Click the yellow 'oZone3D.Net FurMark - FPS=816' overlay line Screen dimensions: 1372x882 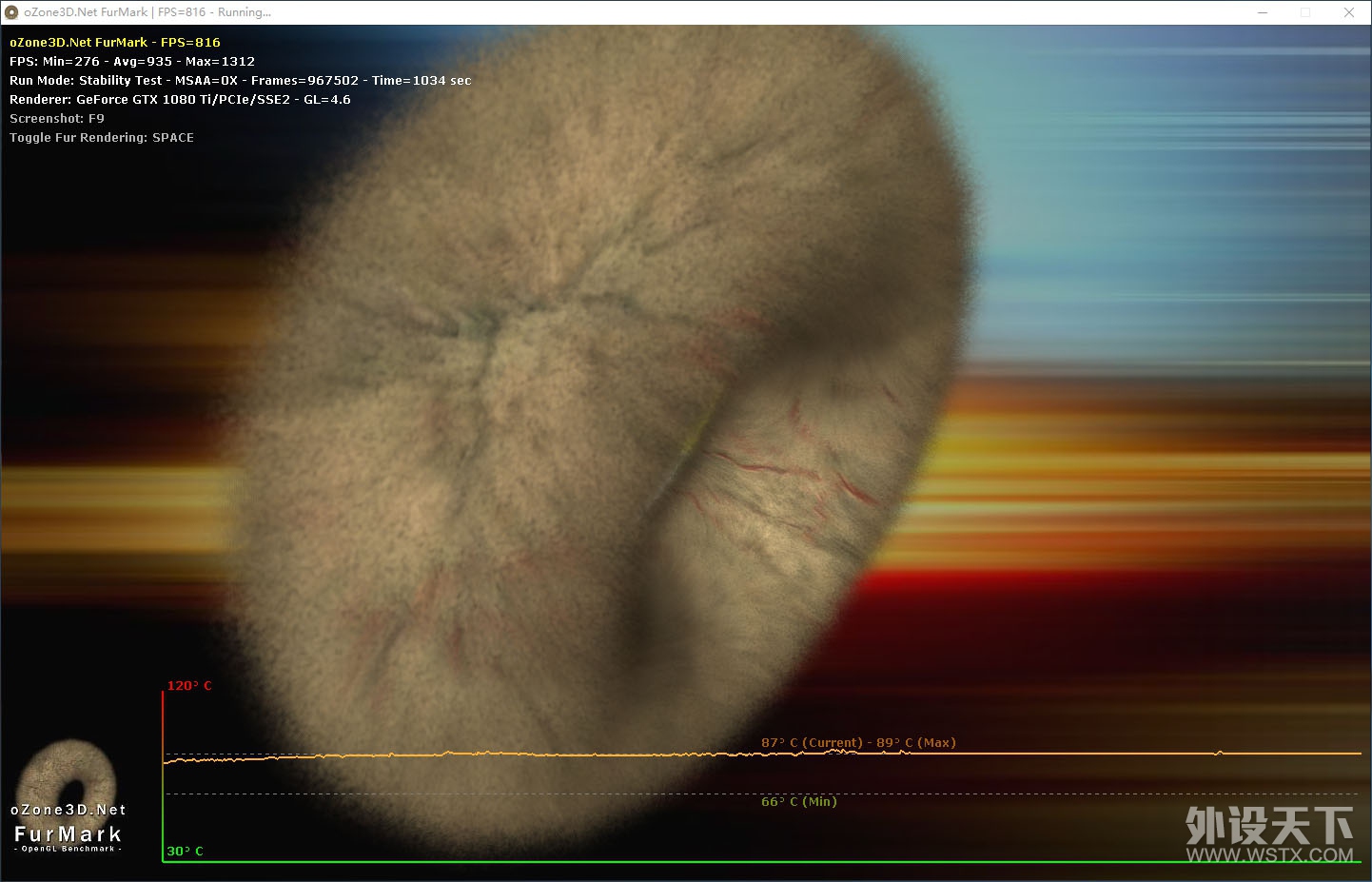(x=115, y=42)
